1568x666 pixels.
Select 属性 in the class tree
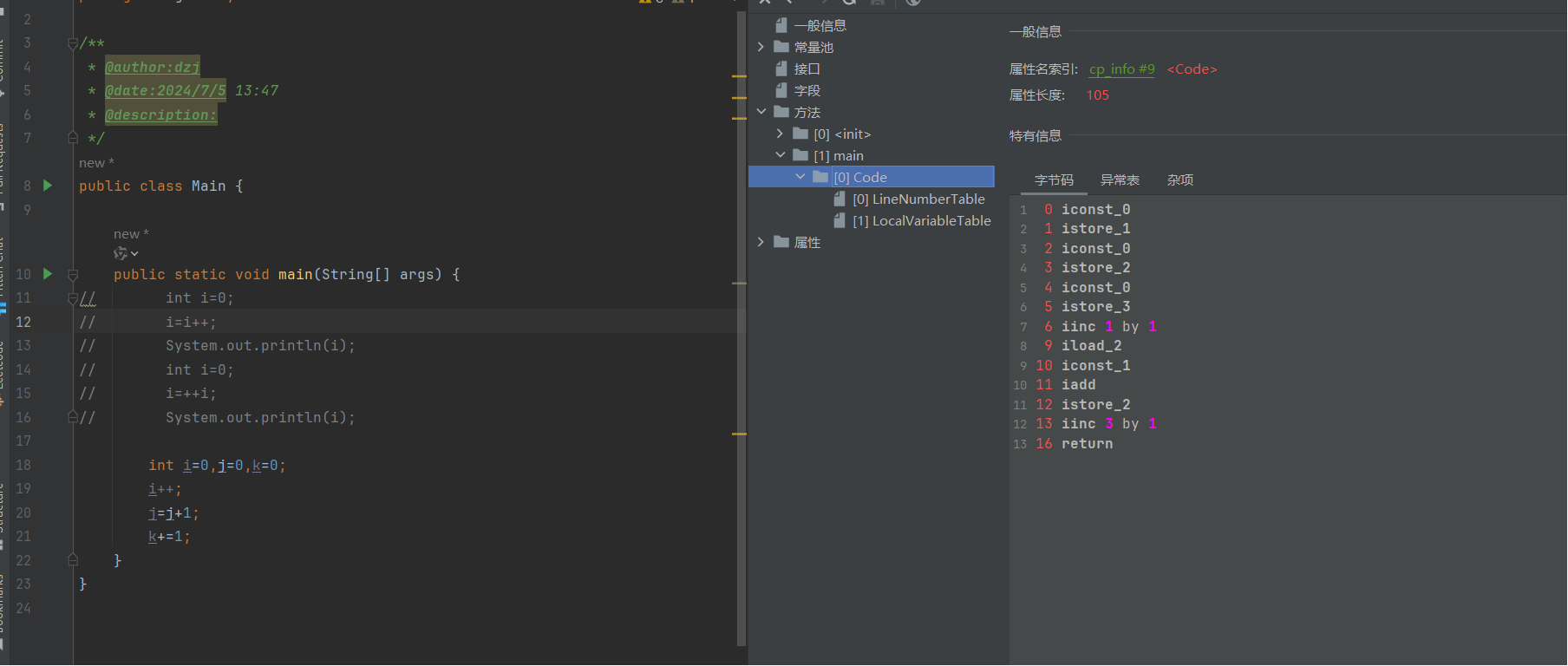807,242
